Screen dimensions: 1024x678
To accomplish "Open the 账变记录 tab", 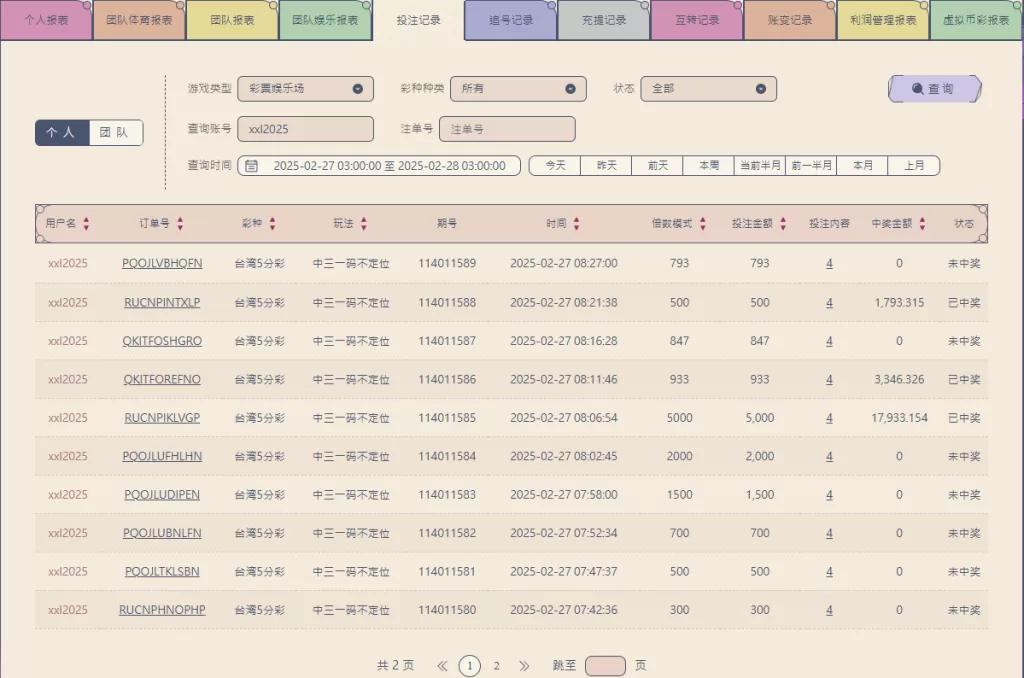I will [x=790, y=20].
